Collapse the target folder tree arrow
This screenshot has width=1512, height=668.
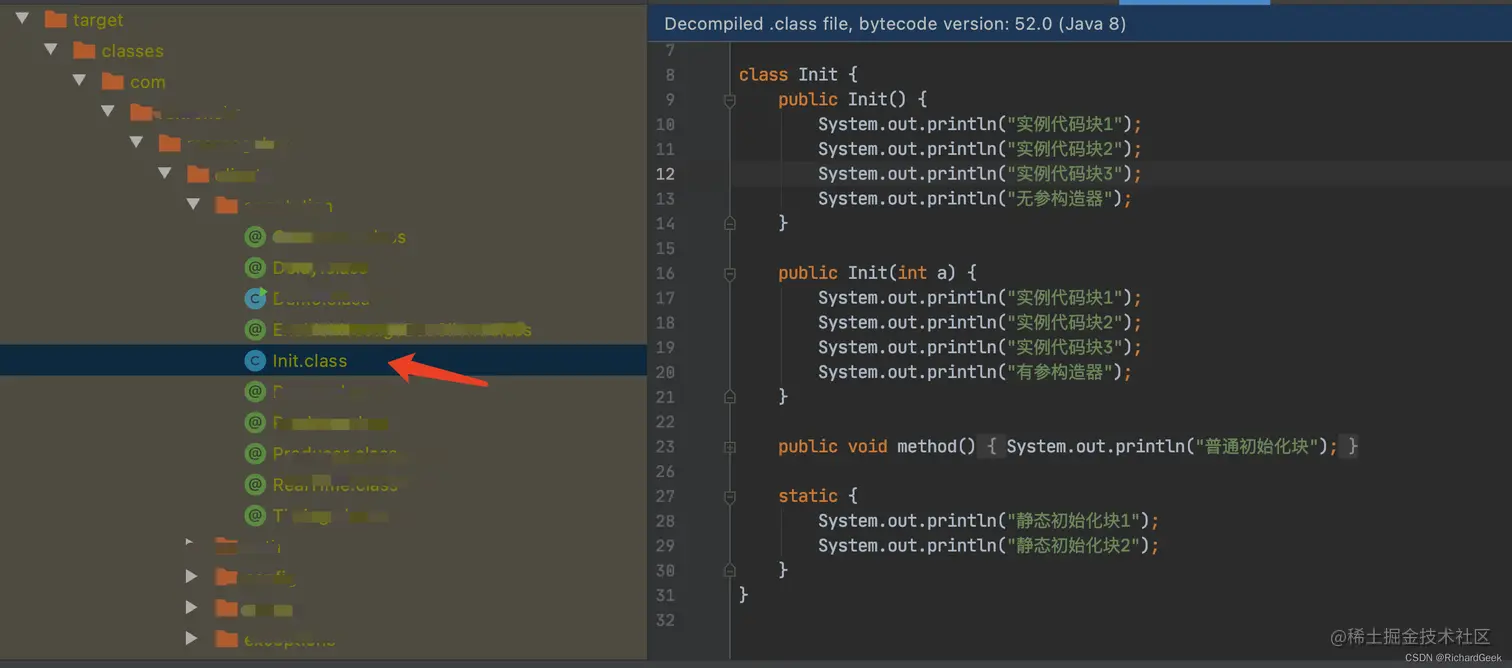(x=22, y=19)
